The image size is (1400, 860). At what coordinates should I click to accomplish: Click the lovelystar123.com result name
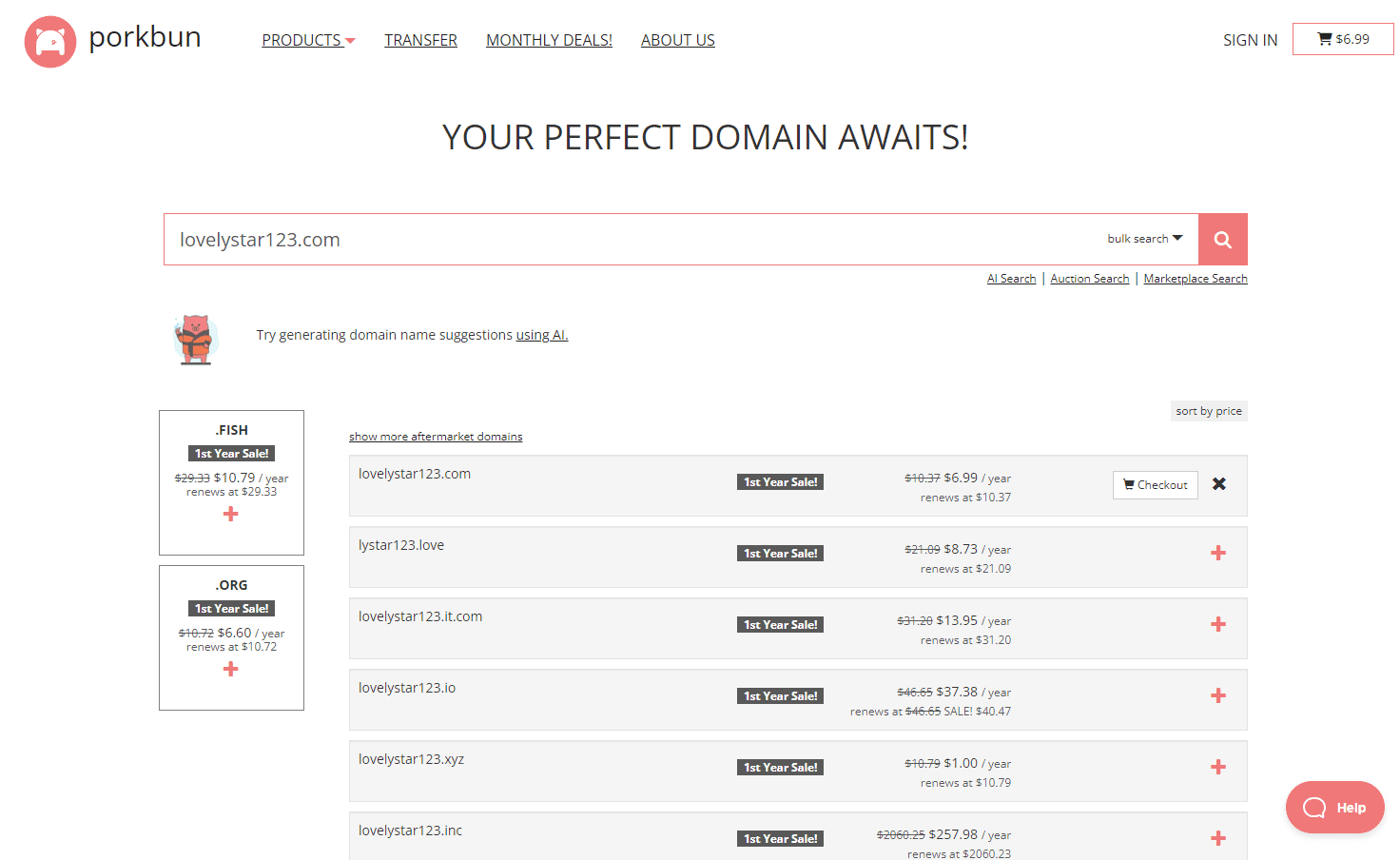coord(415,474)
